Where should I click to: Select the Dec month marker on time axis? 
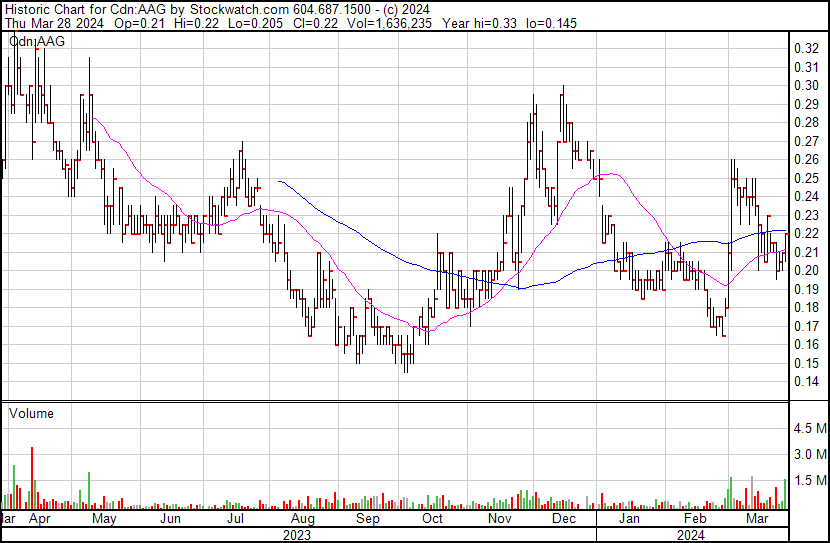563,519
